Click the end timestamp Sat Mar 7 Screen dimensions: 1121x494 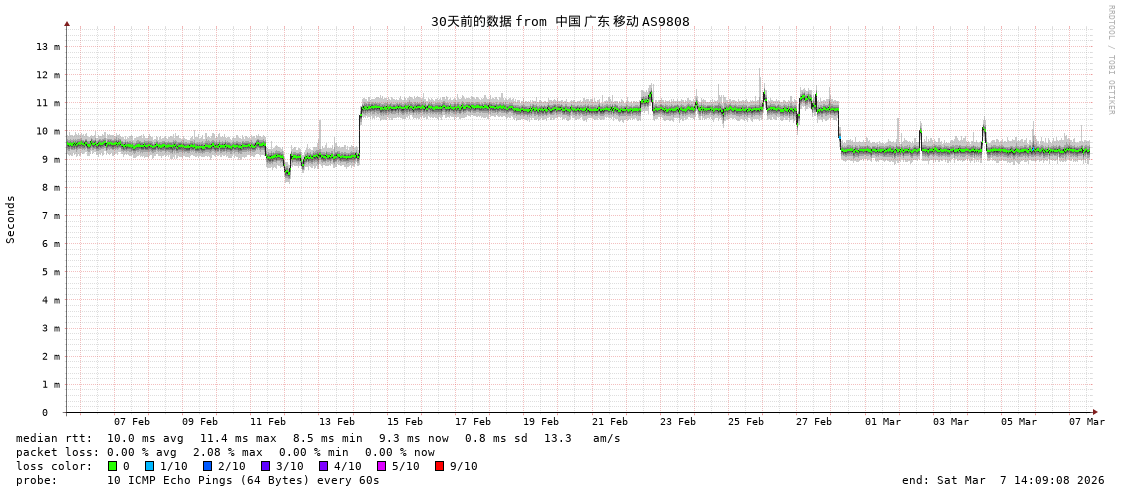1003,480
